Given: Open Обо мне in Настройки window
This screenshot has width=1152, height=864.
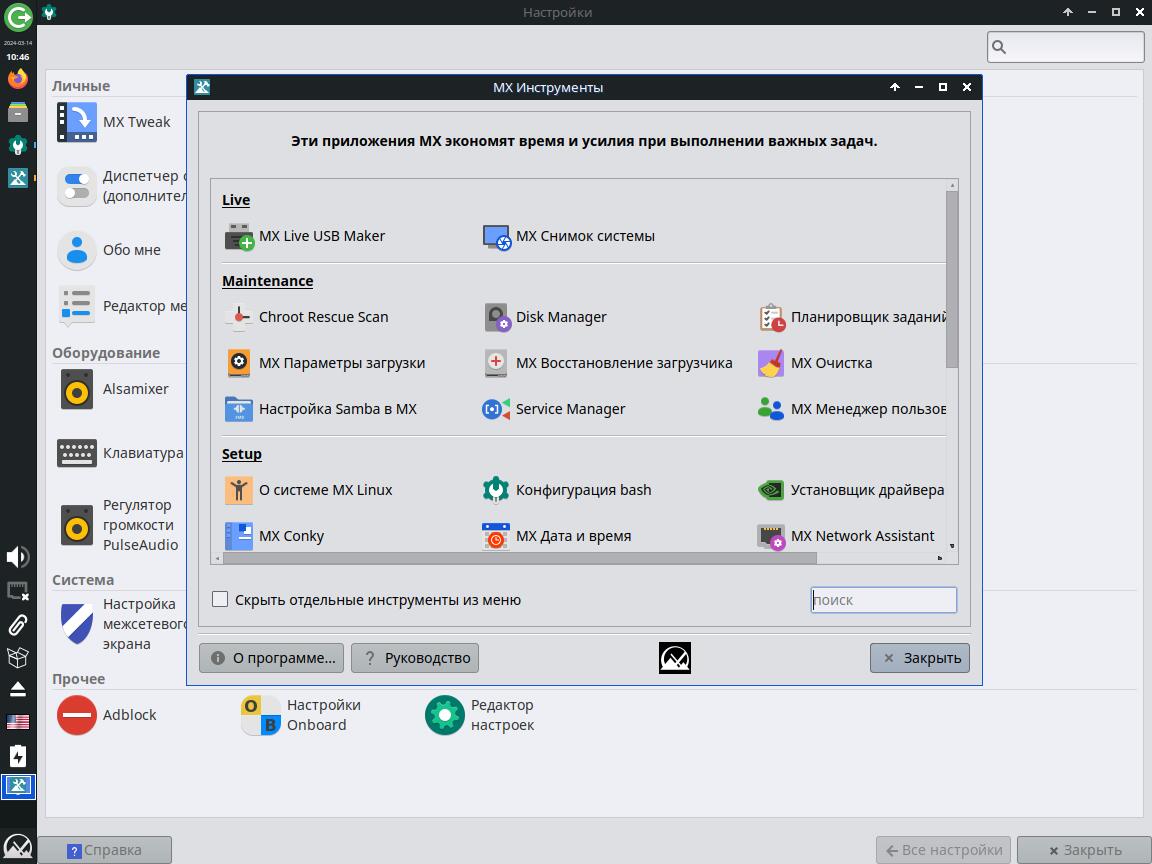Looking at the screenshot, I should [109, 250].
